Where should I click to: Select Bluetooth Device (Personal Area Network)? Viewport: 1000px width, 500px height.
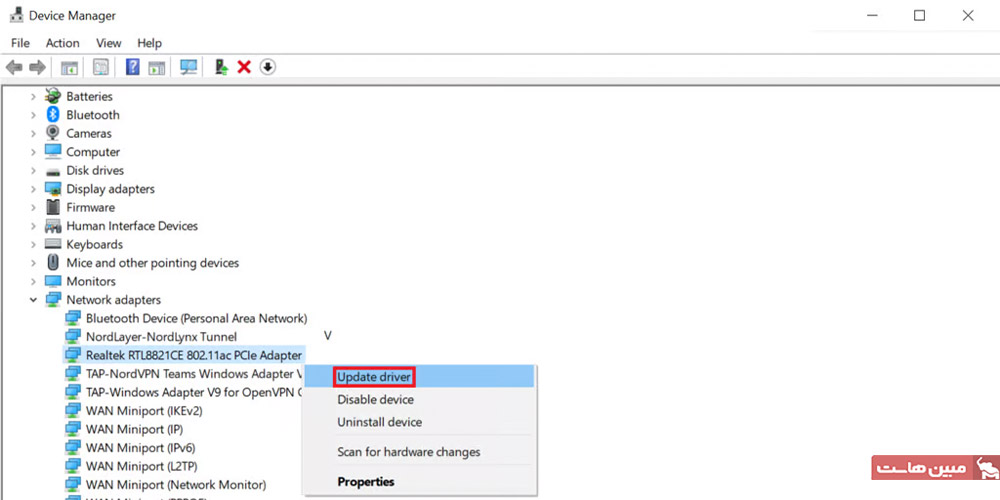click(196, 318)
